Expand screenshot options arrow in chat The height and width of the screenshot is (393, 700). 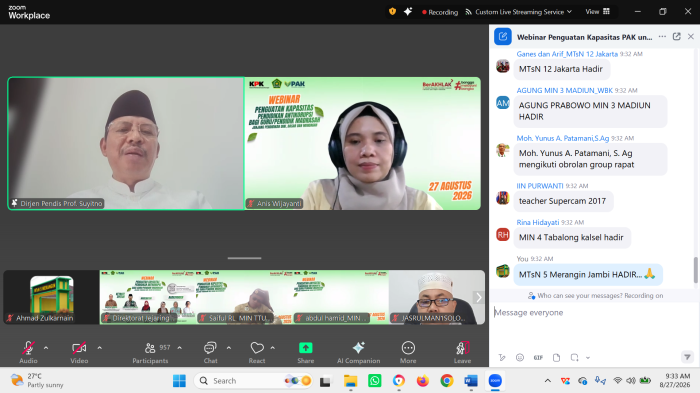point(588,358)
